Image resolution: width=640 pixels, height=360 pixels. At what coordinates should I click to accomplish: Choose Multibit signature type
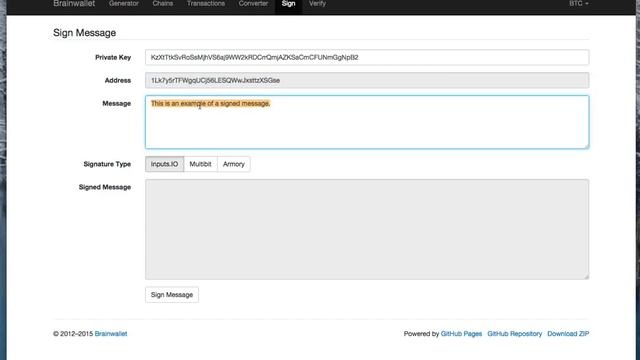tap(200, 164)
